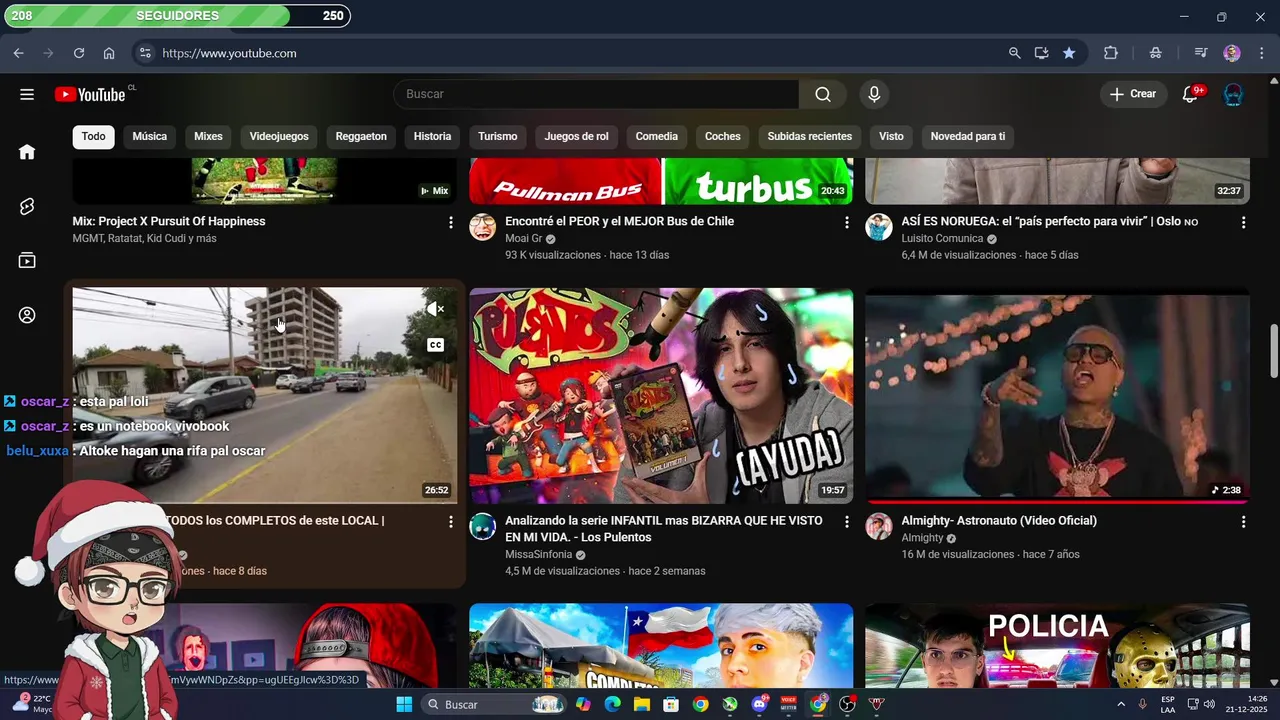Click the taskbar Buscar search box
1280x720 pixels.
(494, 704)
